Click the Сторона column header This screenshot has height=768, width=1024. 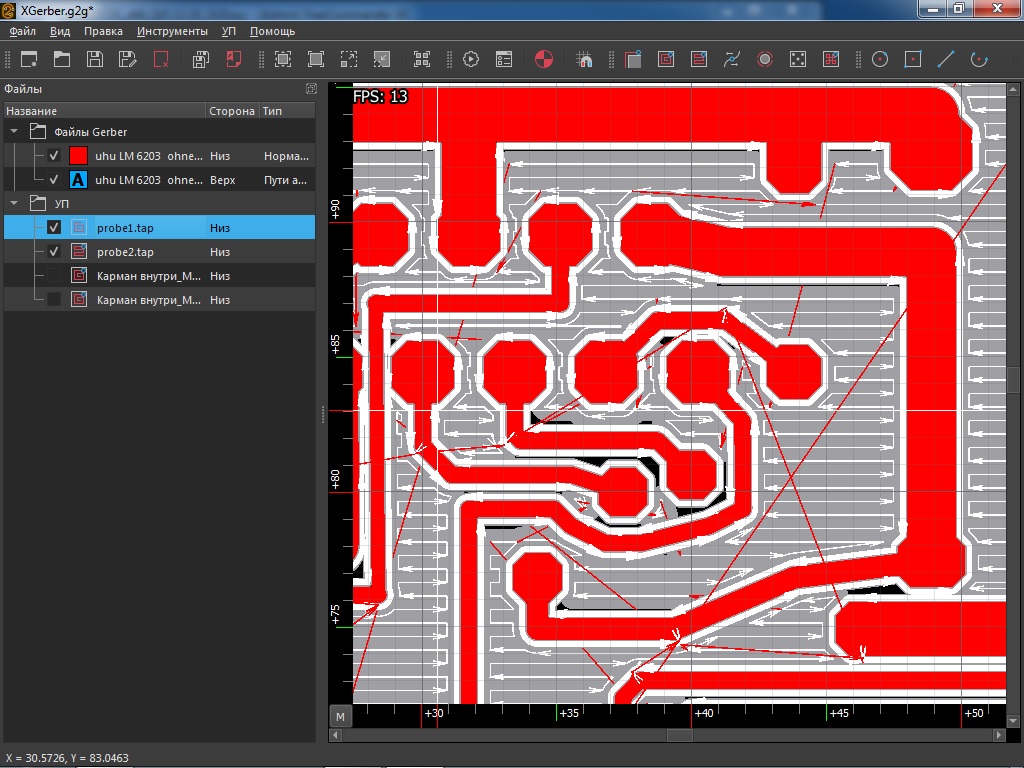(x=231, y=111)
